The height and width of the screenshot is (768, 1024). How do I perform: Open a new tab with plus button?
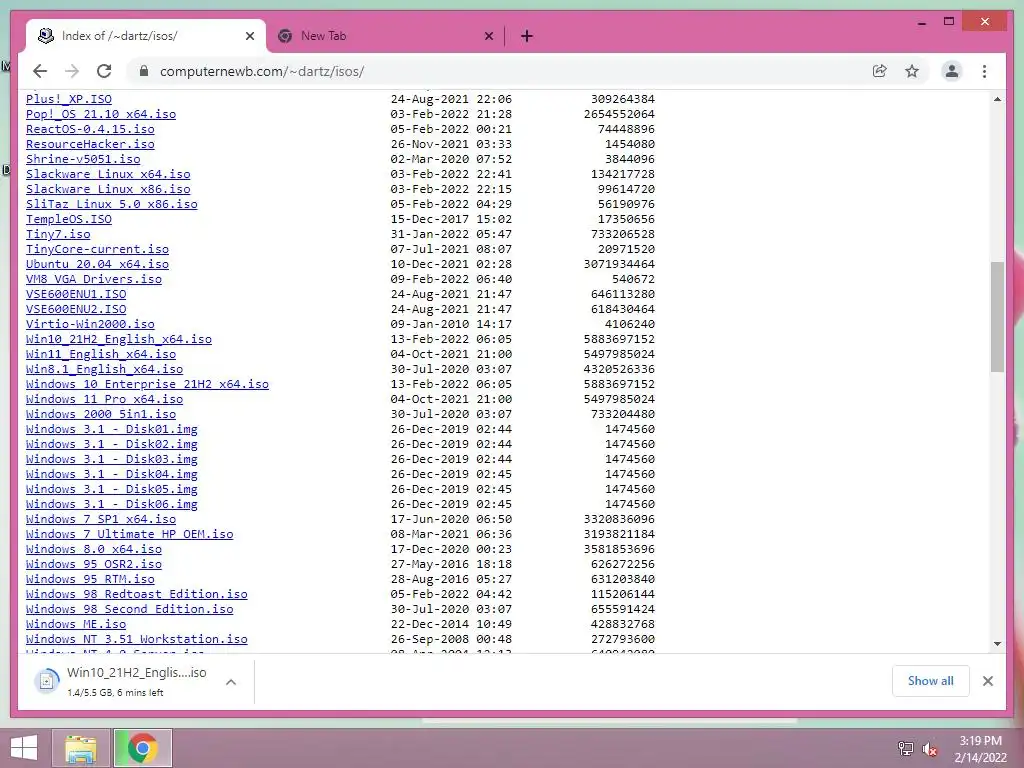click(x=526, y=36)
